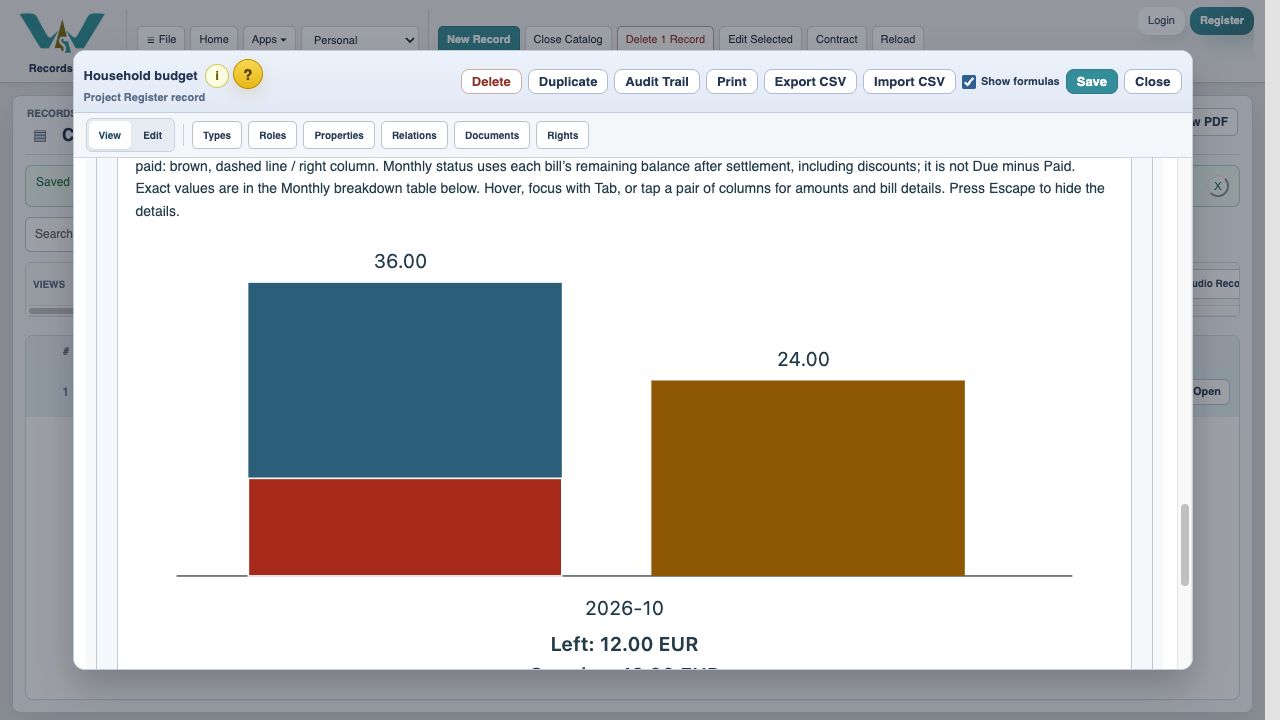Screen dimensions: 1280x720
Task: Click the New Record button
Action: (479, 39)
